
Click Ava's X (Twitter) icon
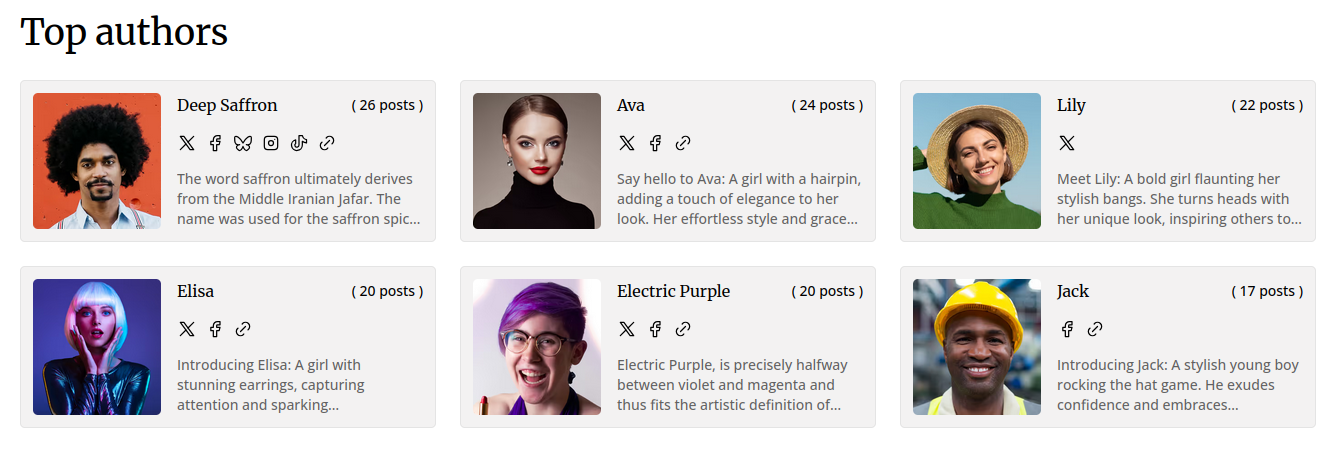pyautogui.click(x=626, y=143)
